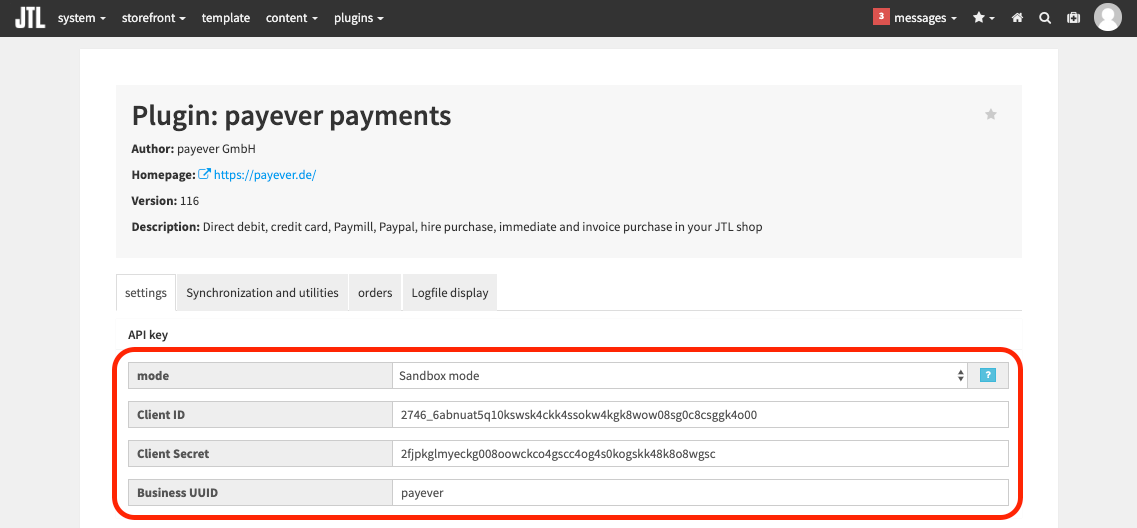Screen dimensions: 1137x528
Task: Click the Client ID input field
Action: pyautogui.click(x=700, y=415)
